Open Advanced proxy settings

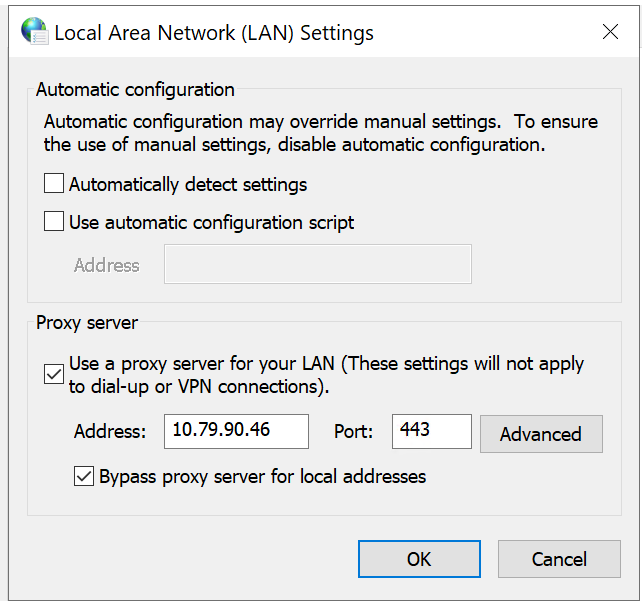[x=541, y=434]
